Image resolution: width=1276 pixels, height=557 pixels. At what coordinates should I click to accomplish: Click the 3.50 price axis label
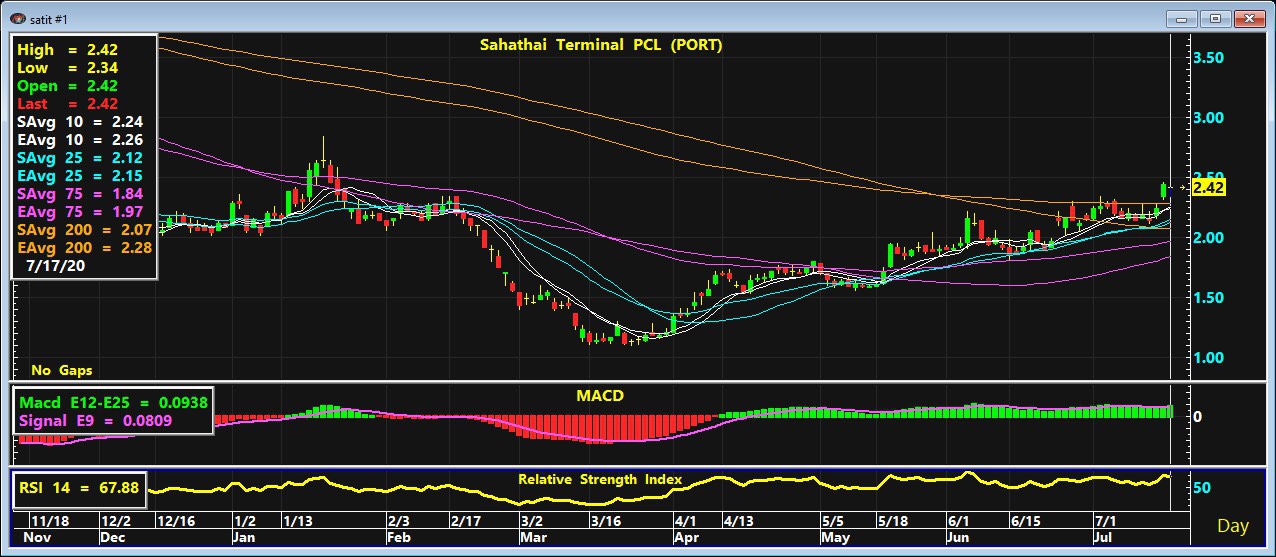pos(1209,58)
